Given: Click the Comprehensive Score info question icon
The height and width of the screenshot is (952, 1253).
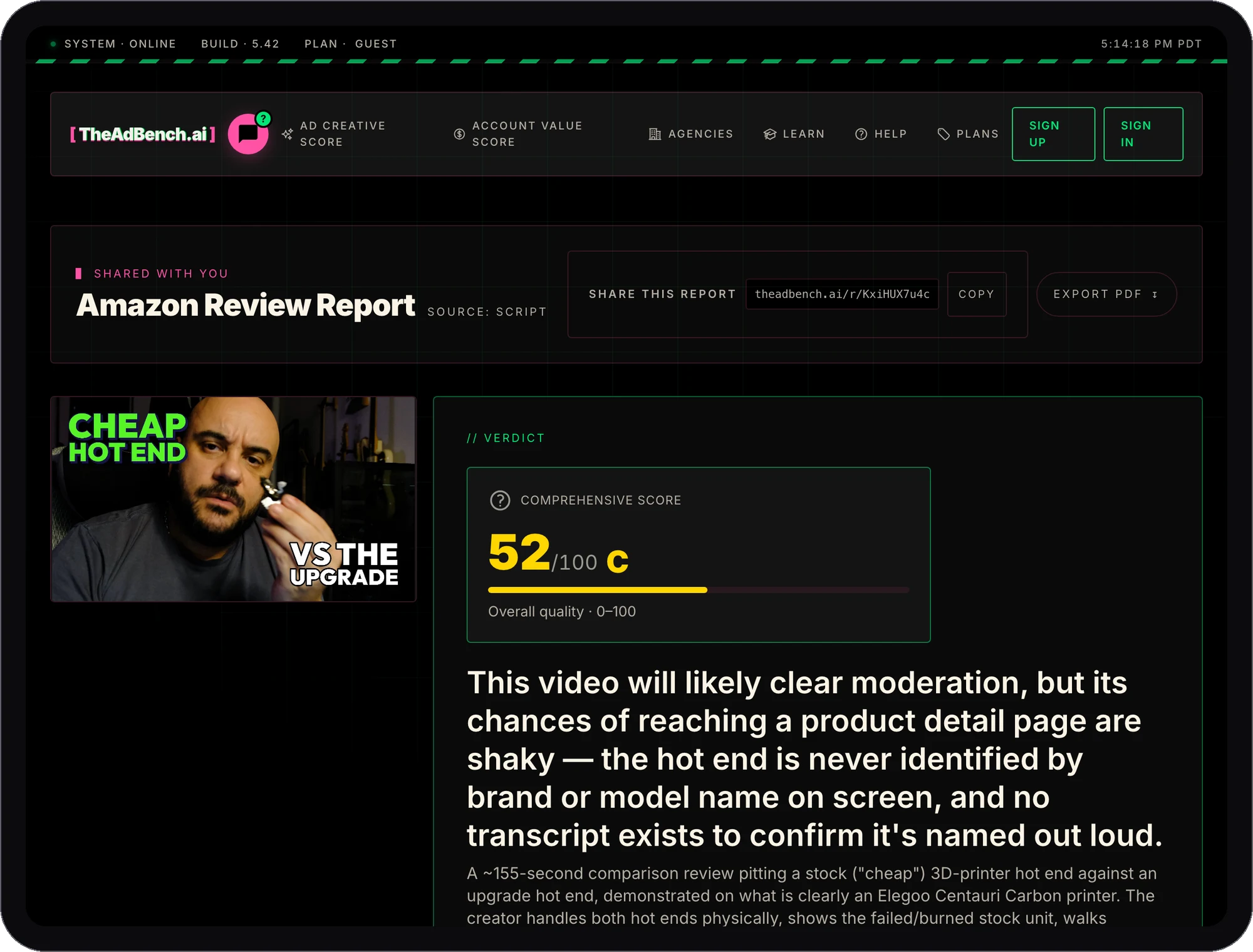Looking at the screenshot, I should pos(500,500).
